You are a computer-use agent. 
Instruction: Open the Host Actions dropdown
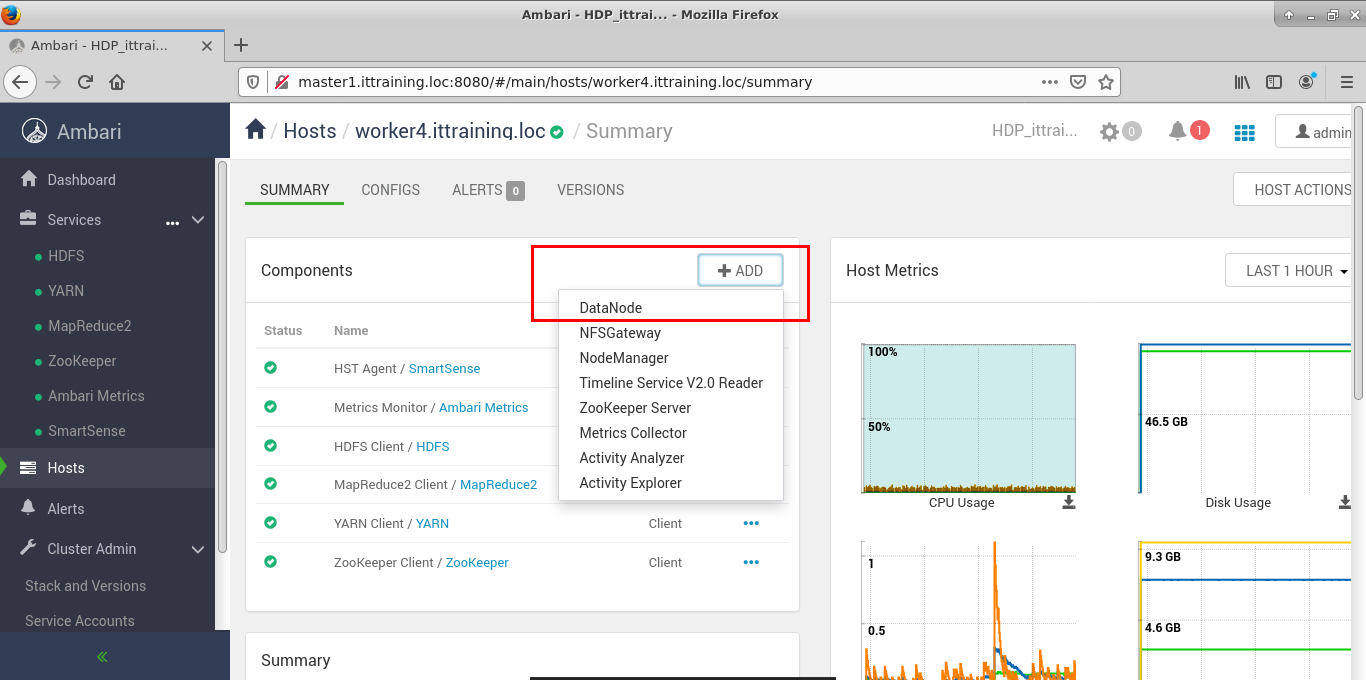pos(1300,190)
